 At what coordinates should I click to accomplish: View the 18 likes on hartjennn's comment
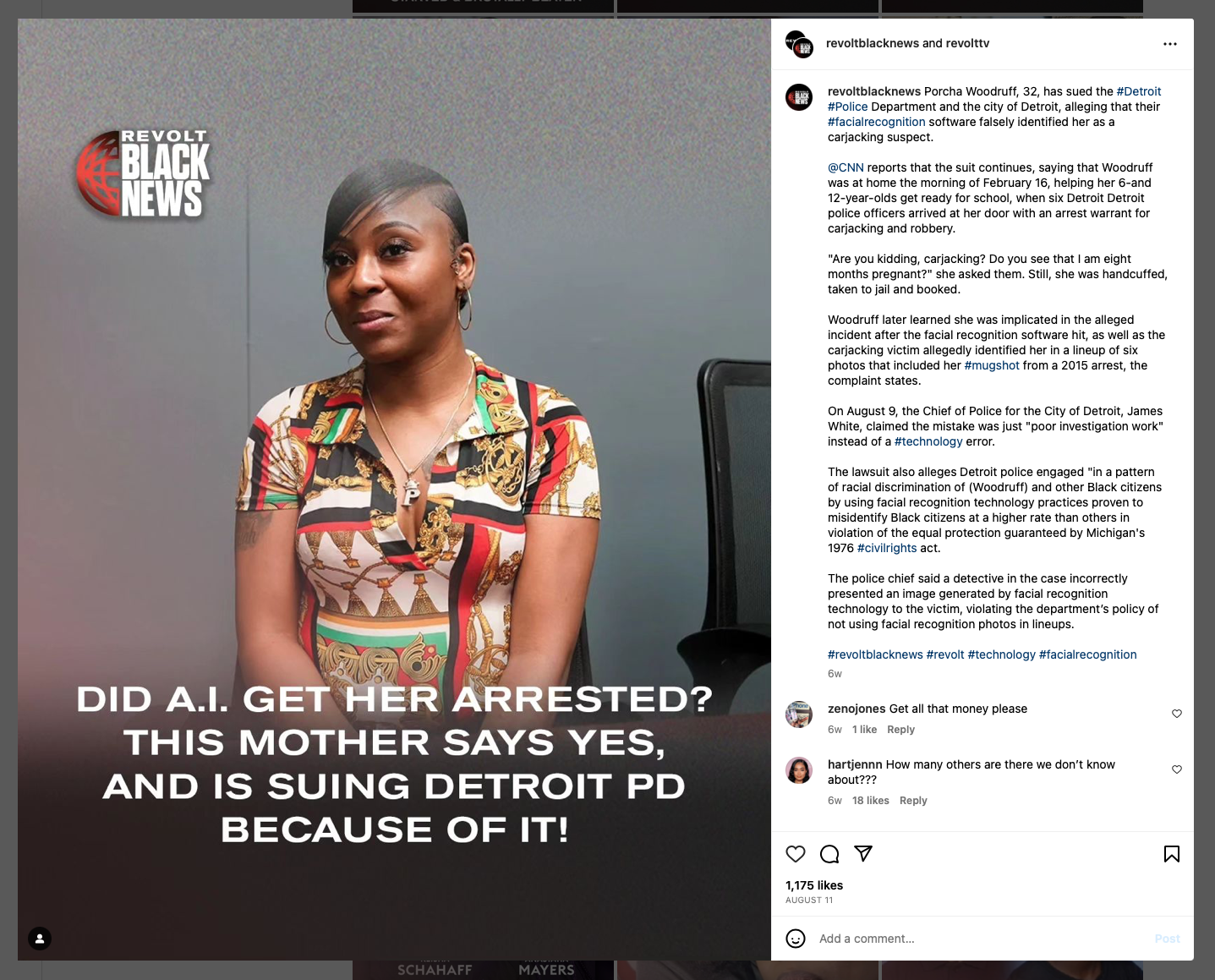click(871, 801)
